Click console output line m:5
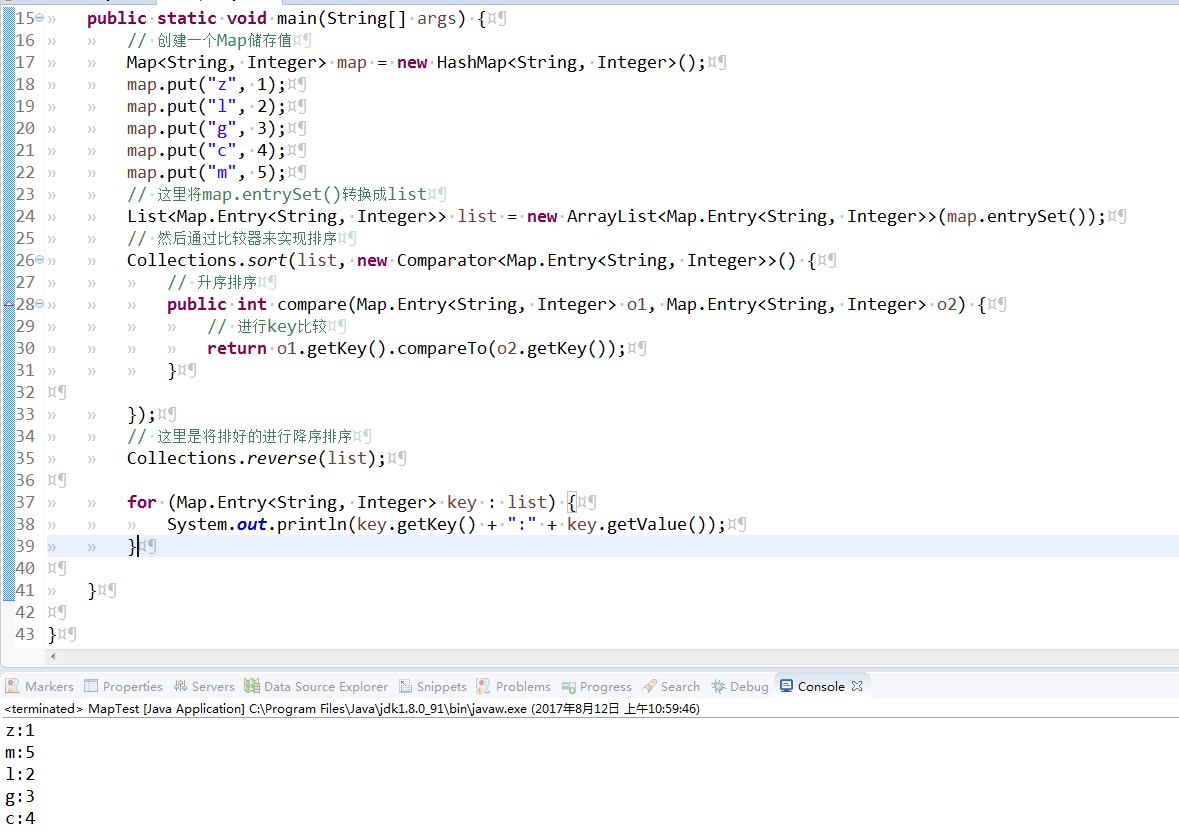 [20, 752]
